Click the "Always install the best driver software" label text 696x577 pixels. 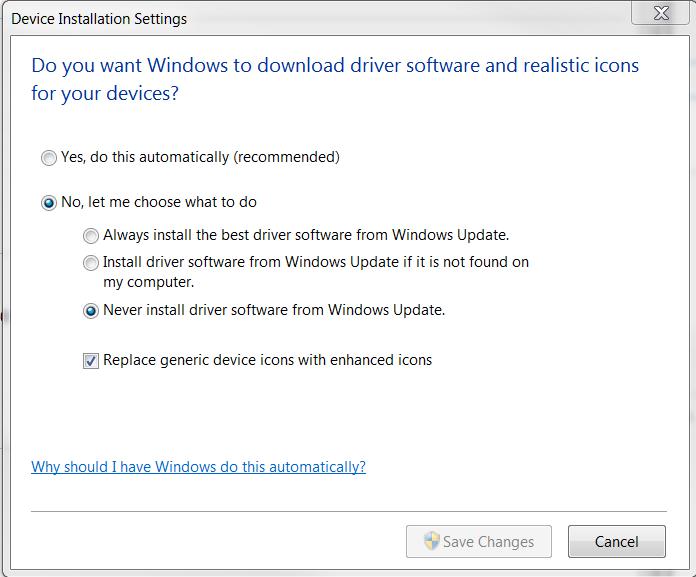[306, 235]
